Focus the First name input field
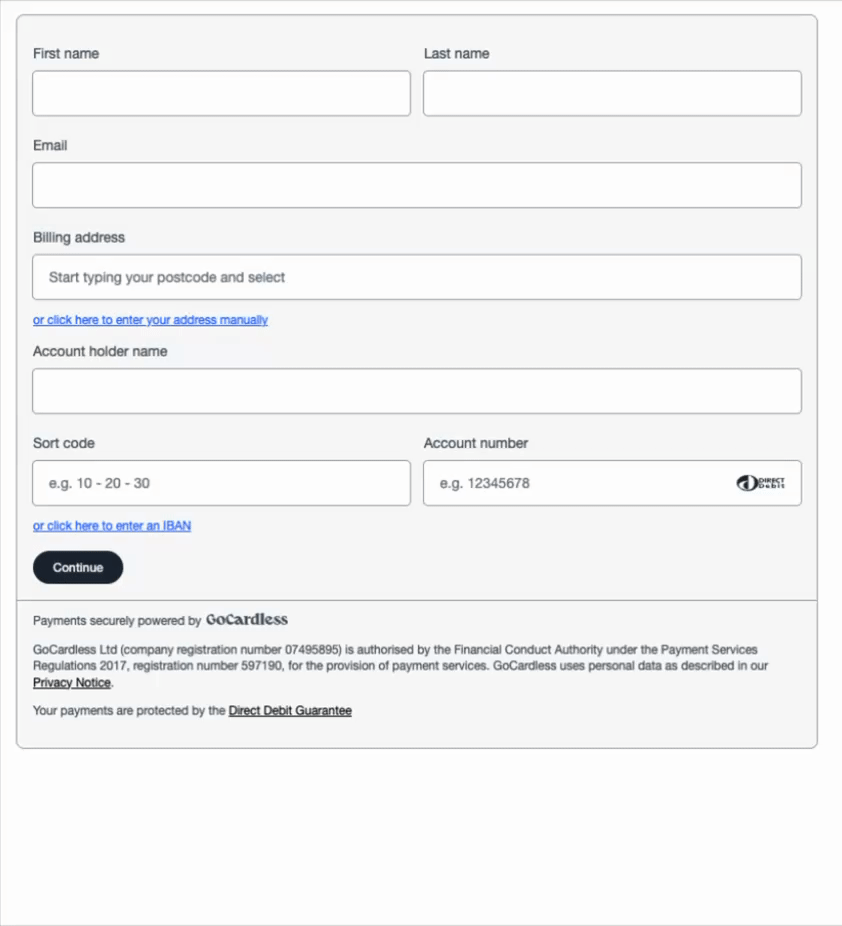This screenshot has height=926, width=842. (221, 93)
